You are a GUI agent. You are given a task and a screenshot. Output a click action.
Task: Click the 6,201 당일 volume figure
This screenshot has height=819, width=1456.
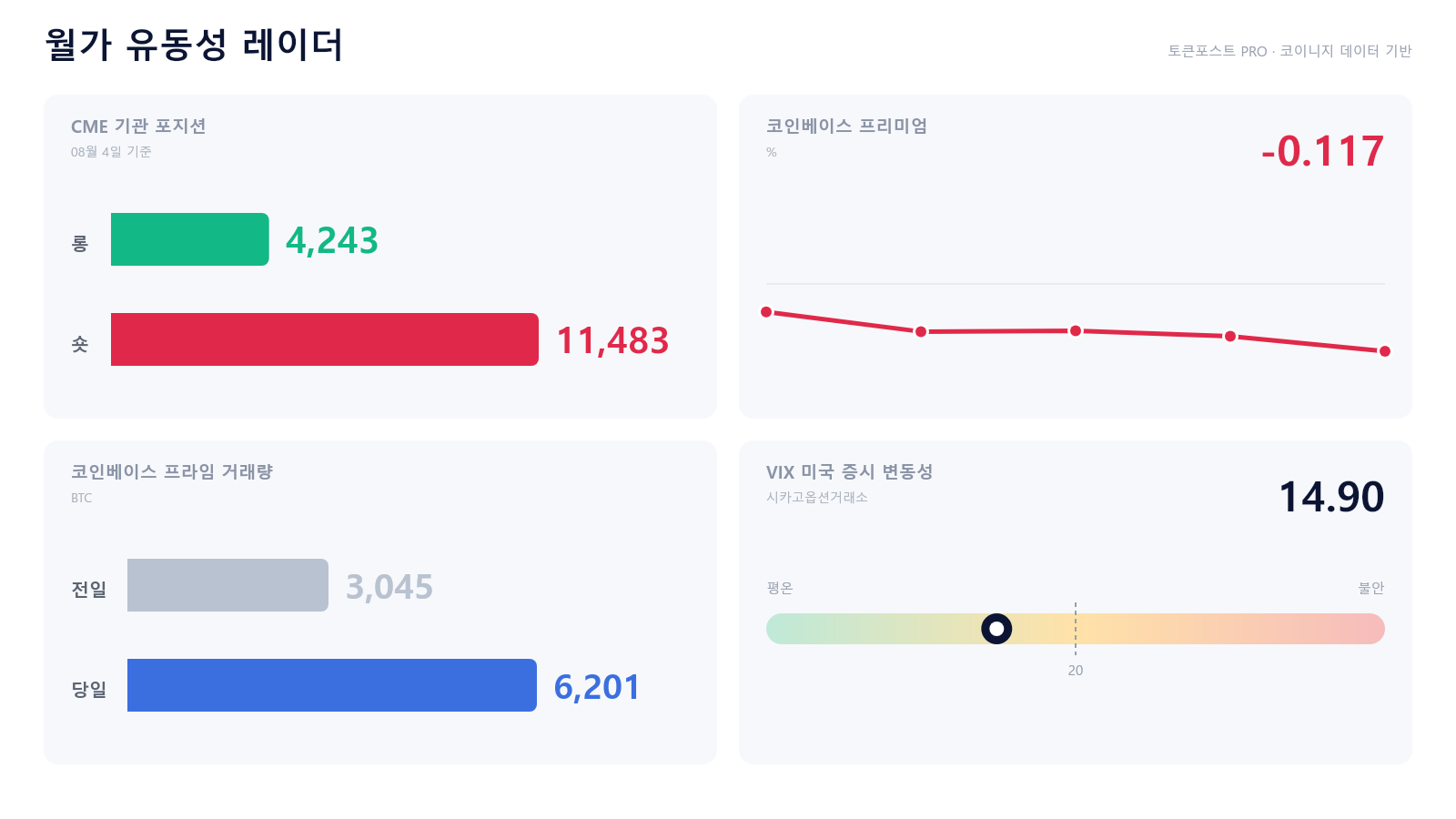pyautogui.click(x=597, y=687)
